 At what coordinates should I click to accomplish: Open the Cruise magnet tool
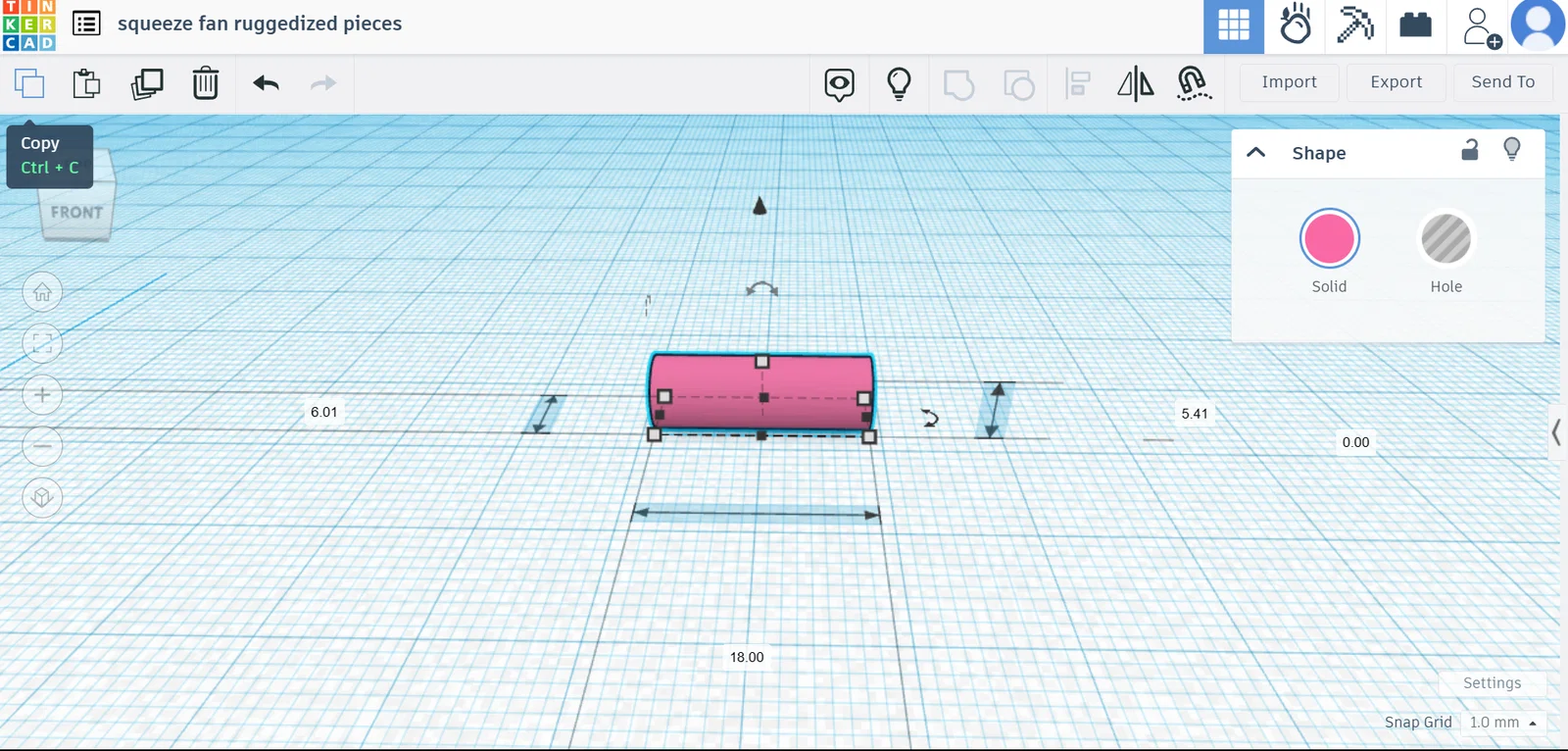[x=1194, y=84]
